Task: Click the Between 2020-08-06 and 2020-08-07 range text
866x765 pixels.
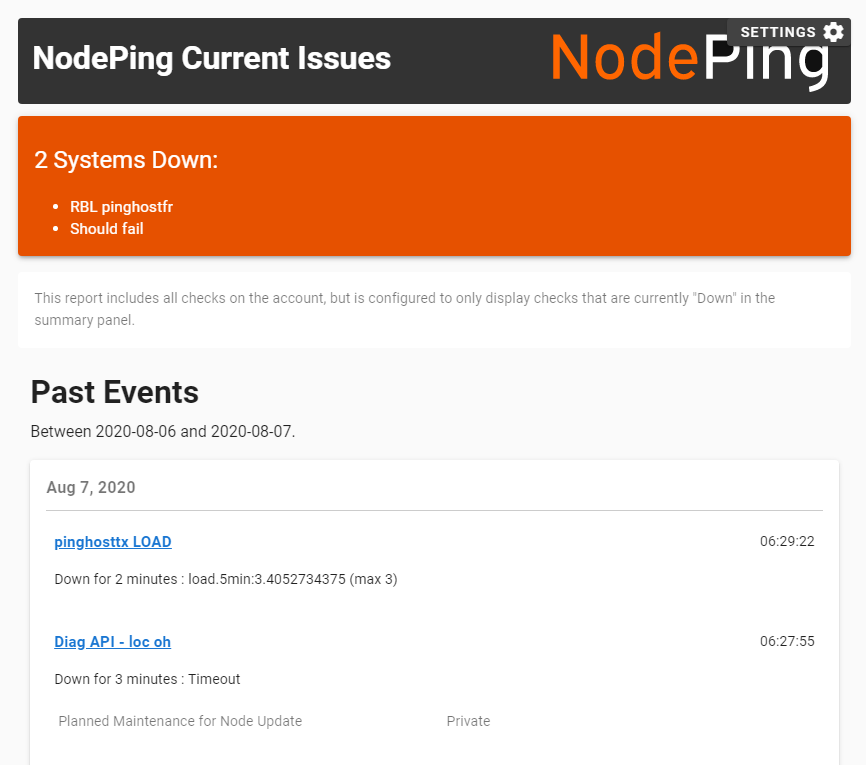Action: coord(163,432)
